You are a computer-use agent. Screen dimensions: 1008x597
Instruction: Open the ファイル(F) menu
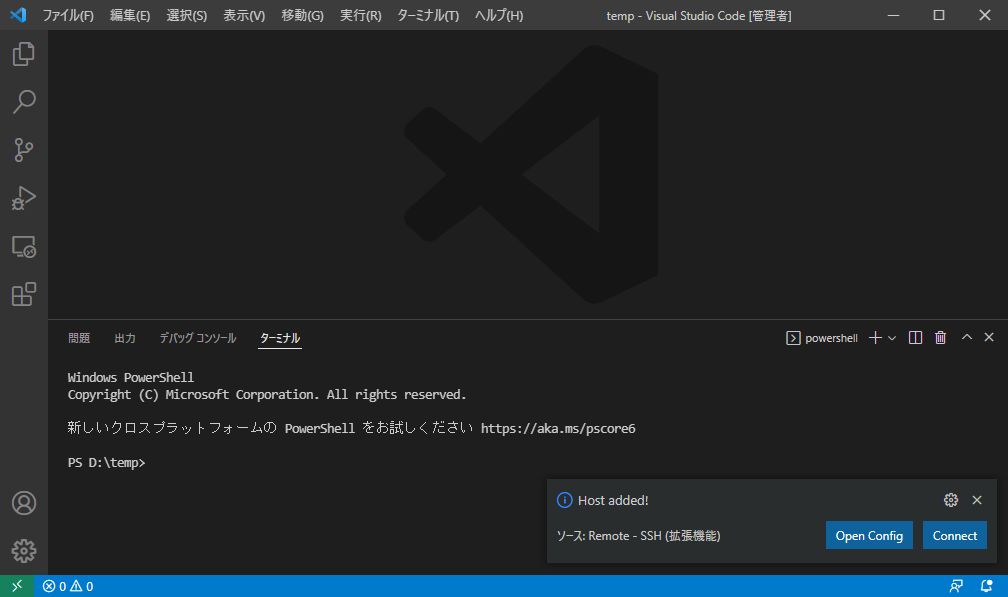point(68,15)
